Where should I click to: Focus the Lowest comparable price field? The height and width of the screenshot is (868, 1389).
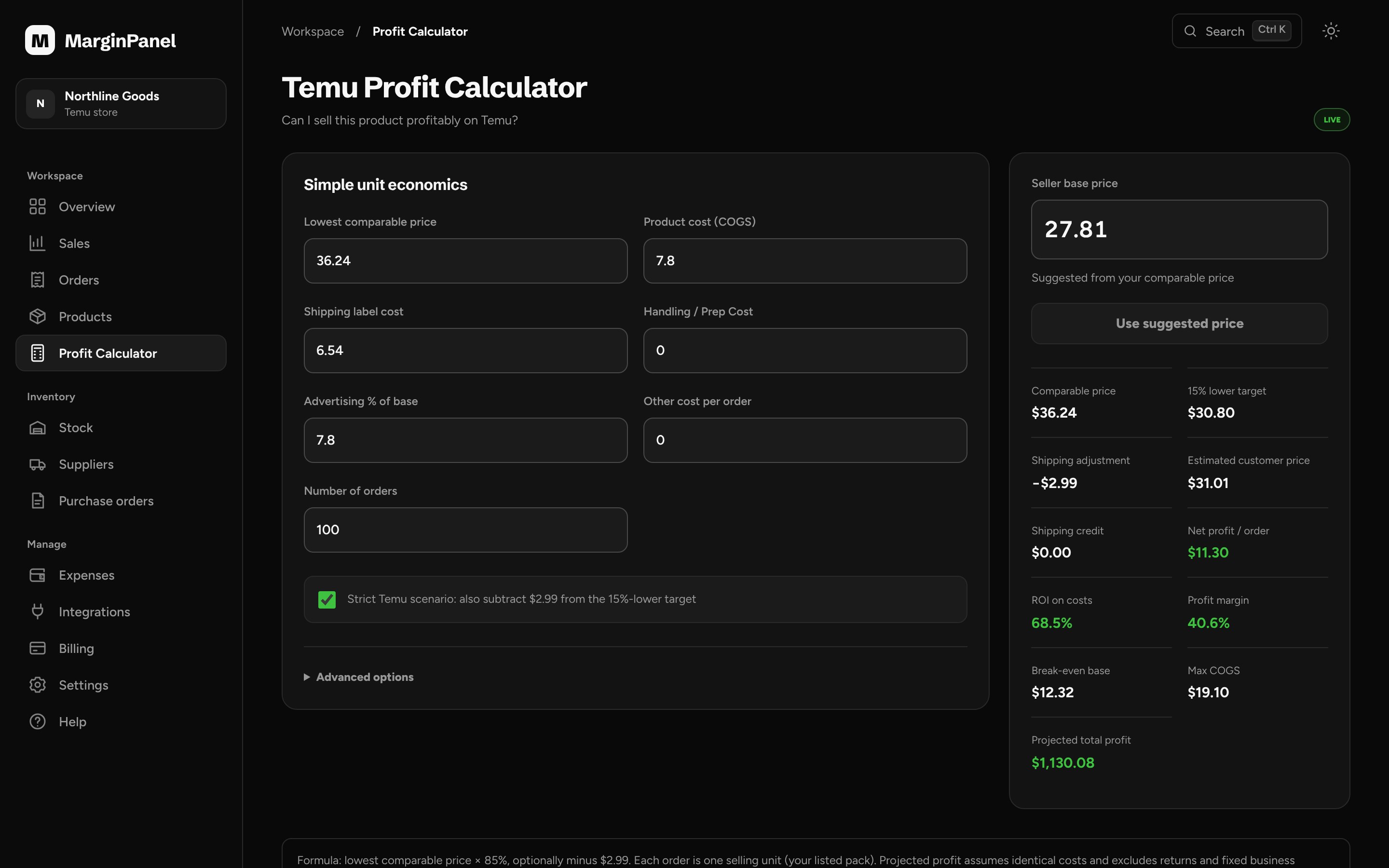tap(465, 260)
